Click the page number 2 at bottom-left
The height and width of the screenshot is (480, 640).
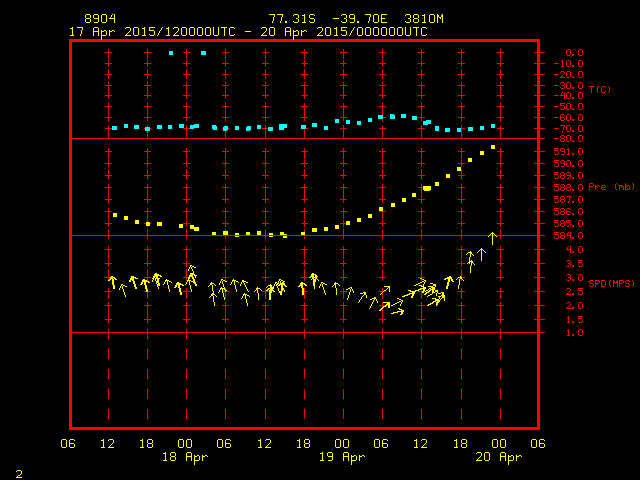[18, 471]
